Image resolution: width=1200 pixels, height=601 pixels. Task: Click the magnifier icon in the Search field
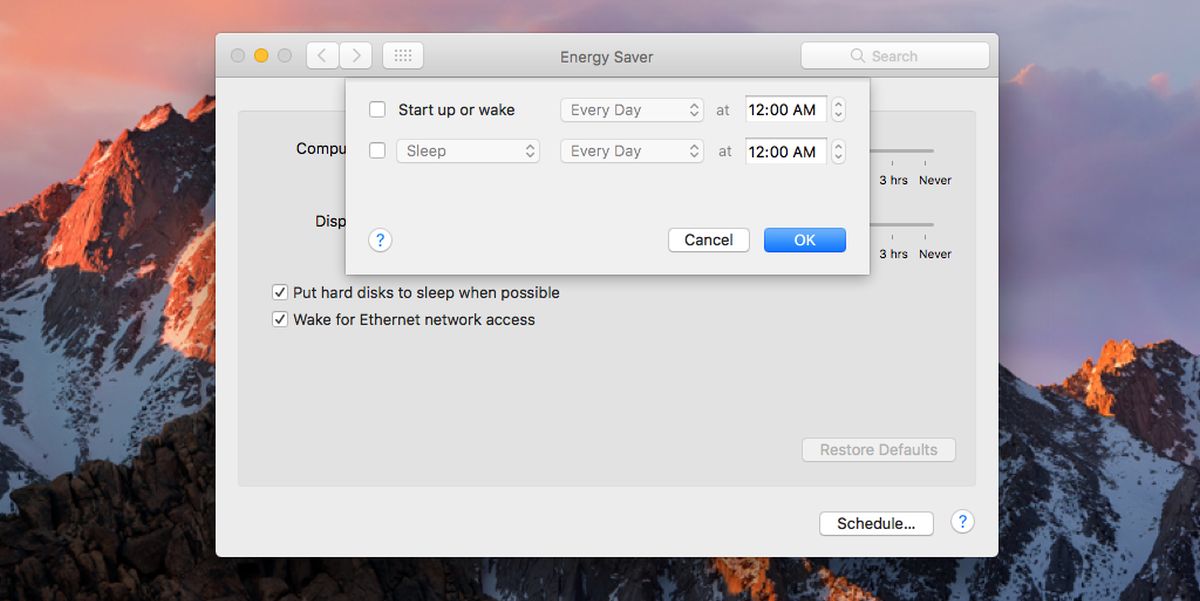(858, 56)
